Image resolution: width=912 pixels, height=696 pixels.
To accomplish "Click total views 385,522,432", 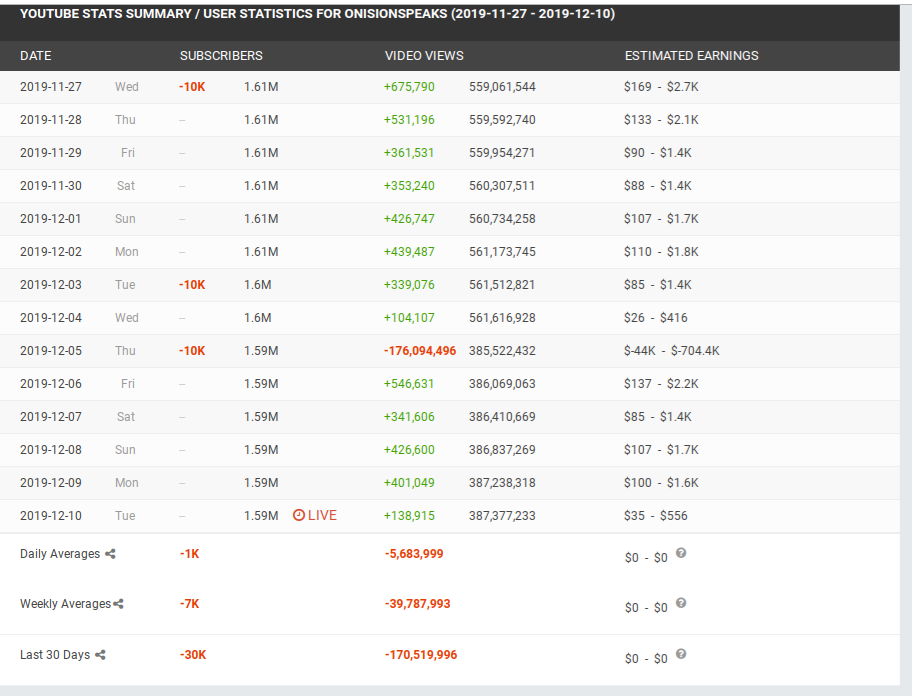I will (x=502, y=351).
